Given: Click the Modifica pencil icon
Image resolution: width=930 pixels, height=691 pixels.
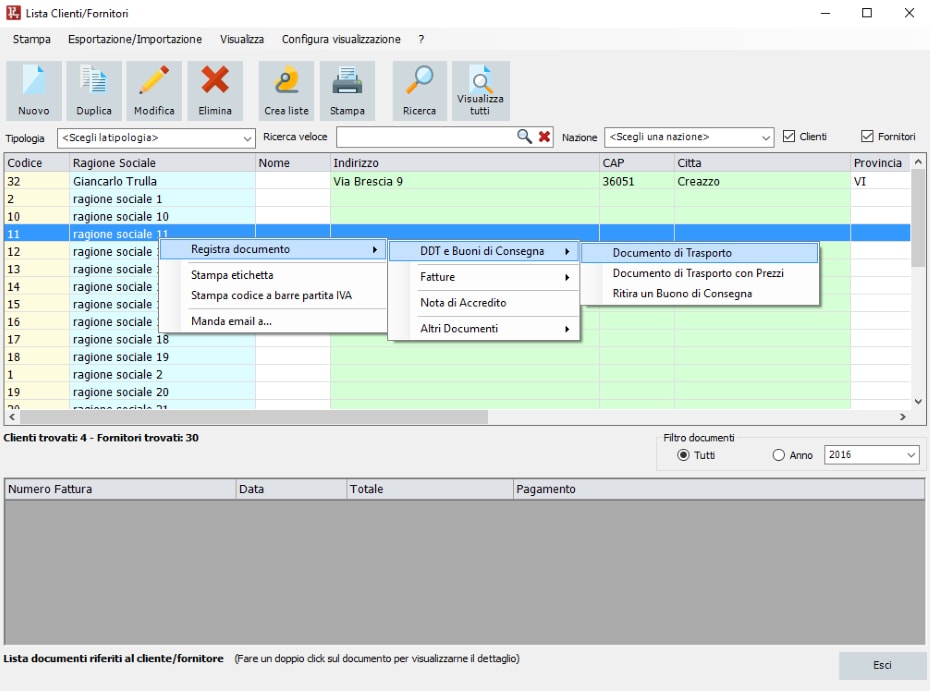Looking at the screenshot, I should 154,91.
